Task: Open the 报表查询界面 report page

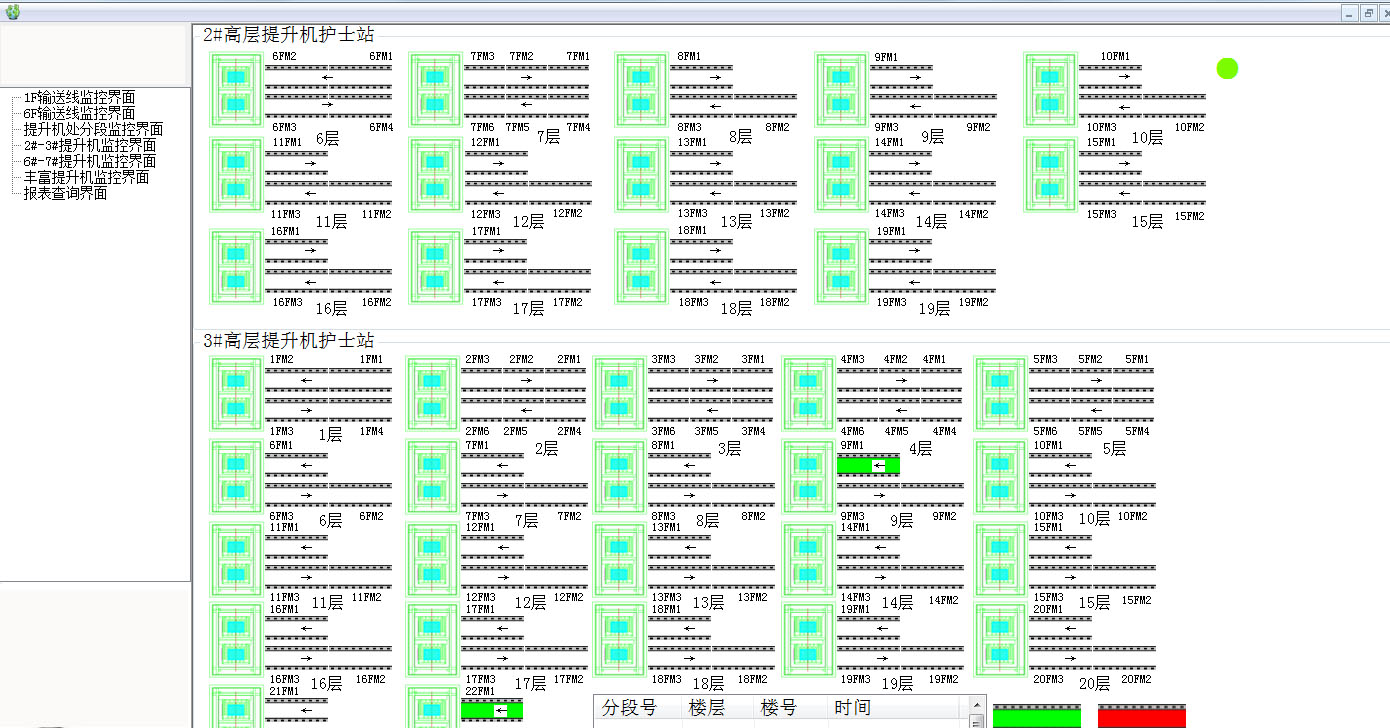Action: (x=65, y=193)
